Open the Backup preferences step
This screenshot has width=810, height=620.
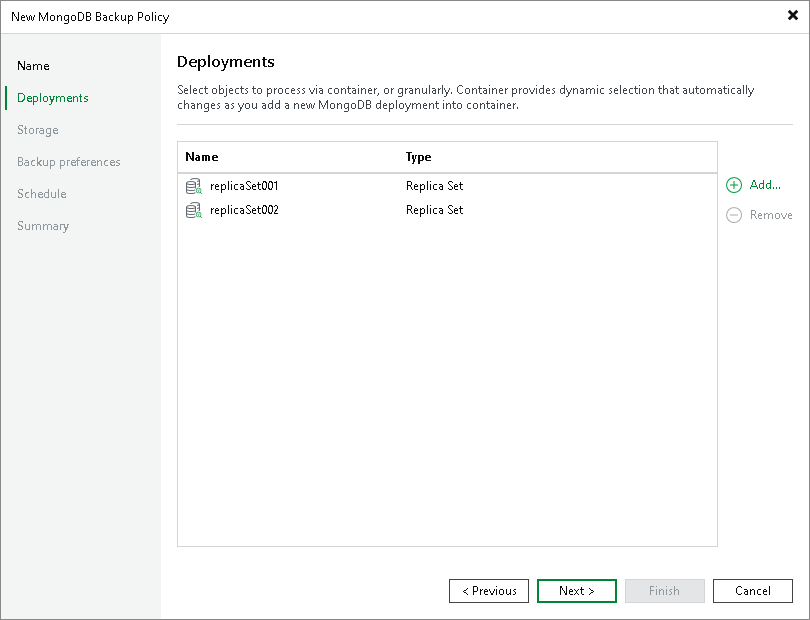coord(69,162)
